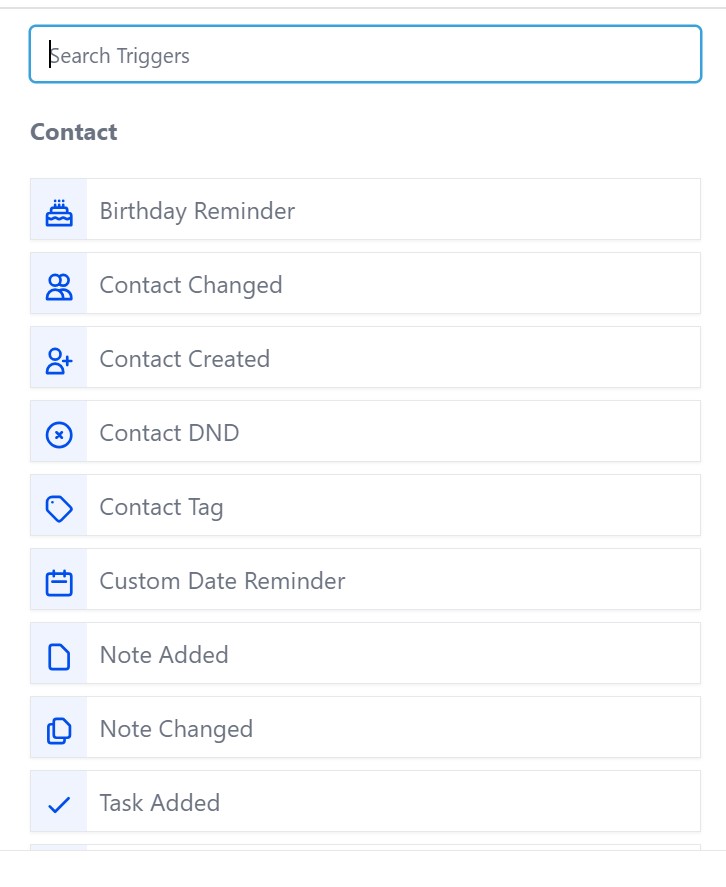Click the Custom Date Reminder calendar icon

pos(59,582)
